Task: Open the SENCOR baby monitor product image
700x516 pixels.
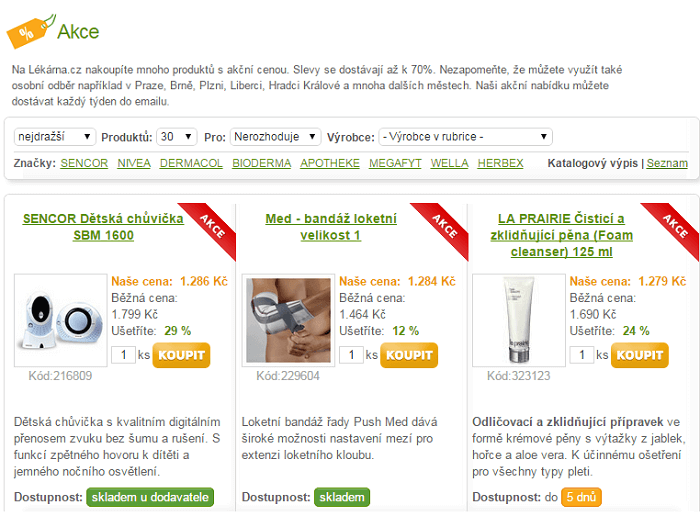Action: (x=61, y=320)
